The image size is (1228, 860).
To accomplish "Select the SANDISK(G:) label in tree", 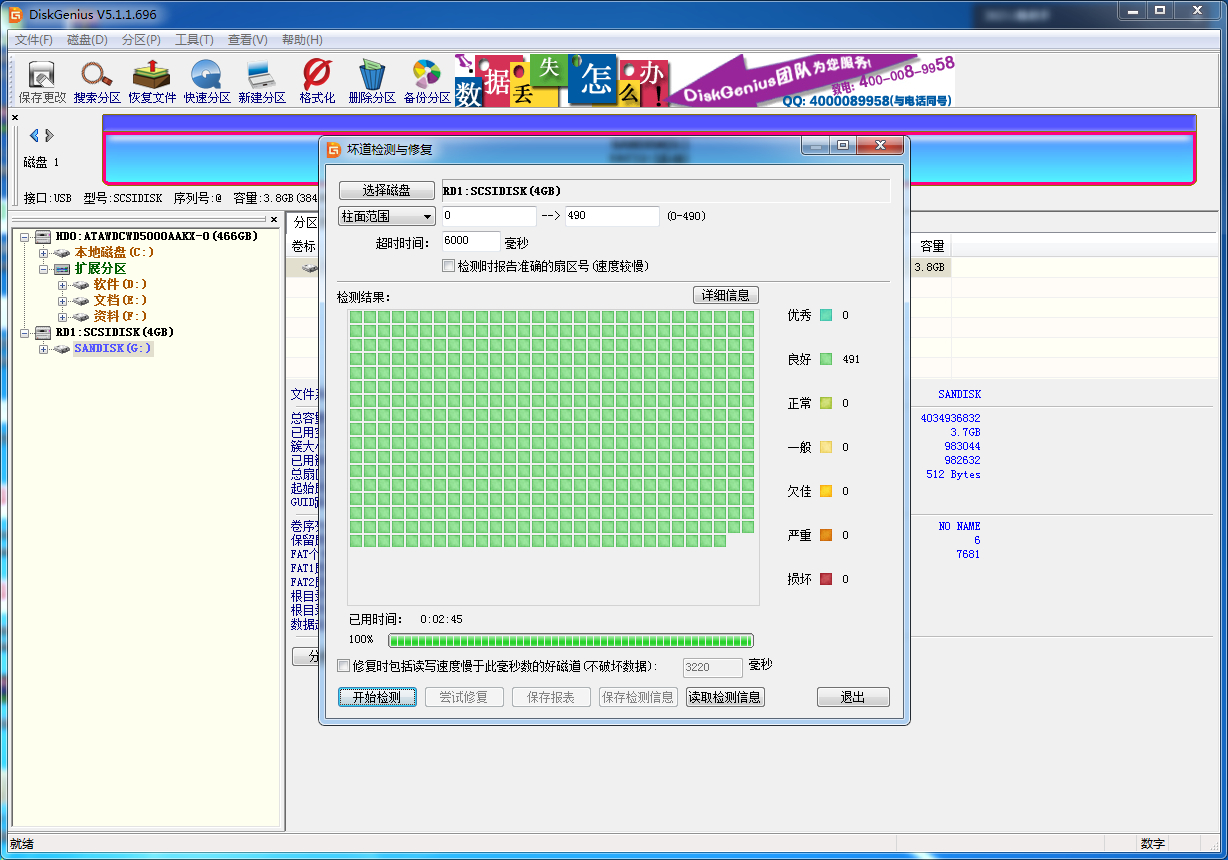I will tap(113, 348).
